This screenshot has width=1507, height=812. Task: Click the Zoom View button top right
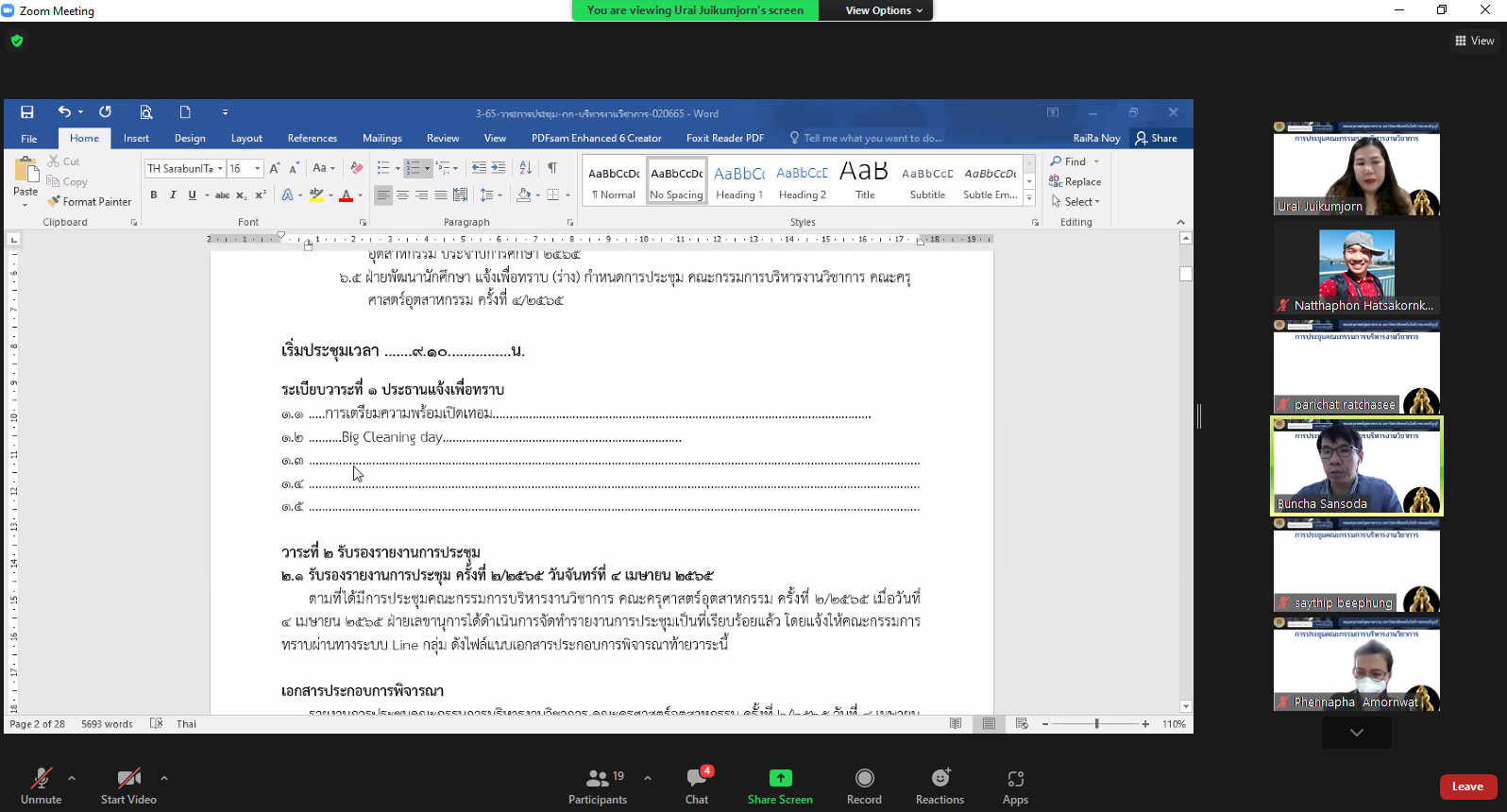[1475, 41]
